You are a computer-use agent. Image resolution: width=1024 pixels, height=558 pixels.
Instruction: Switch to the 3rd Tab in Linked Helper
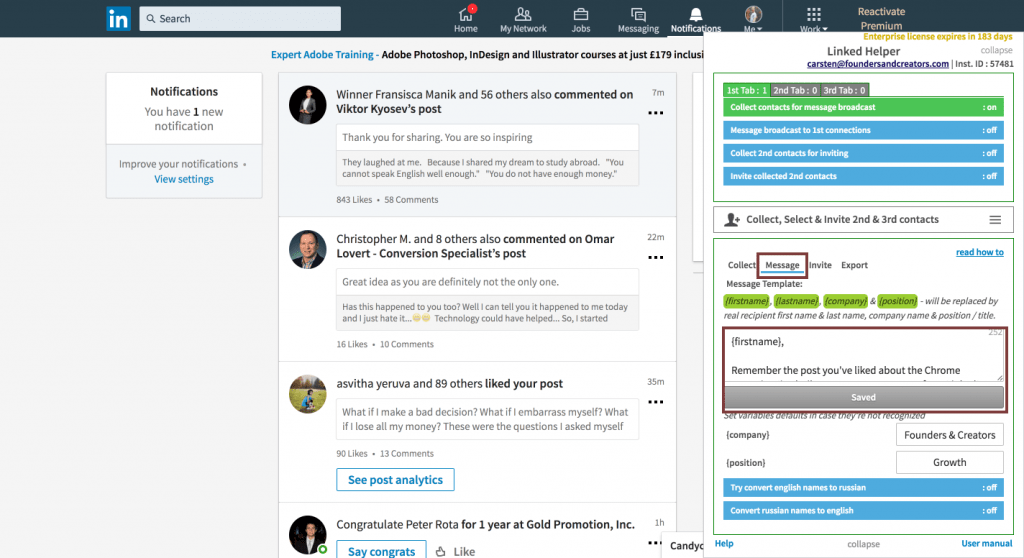844,90
